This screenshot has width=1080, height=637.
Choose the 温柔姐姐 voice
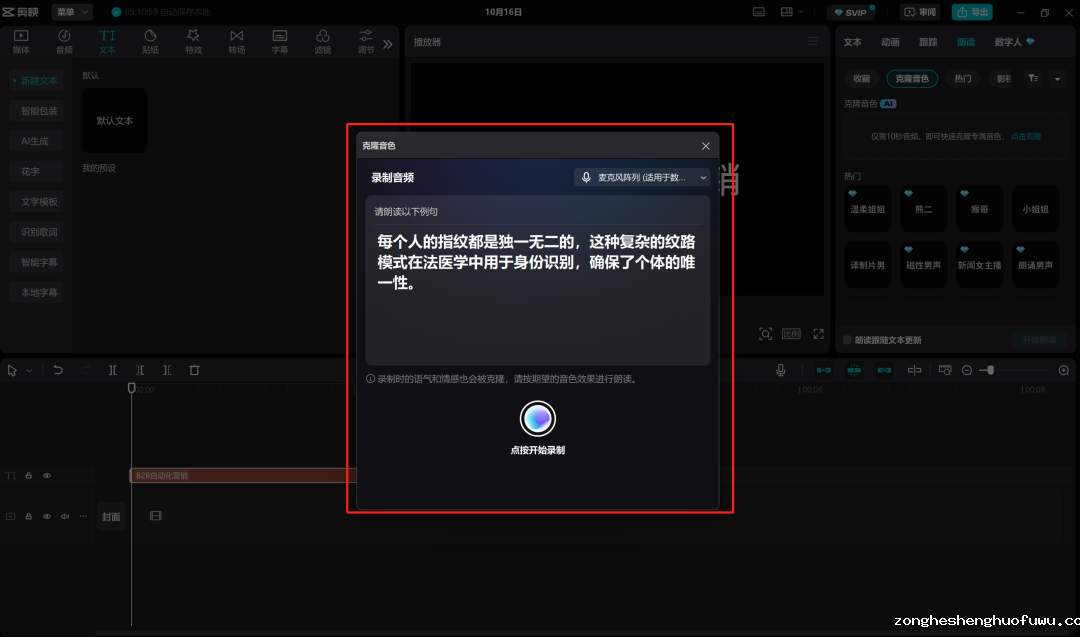[867, 209]
